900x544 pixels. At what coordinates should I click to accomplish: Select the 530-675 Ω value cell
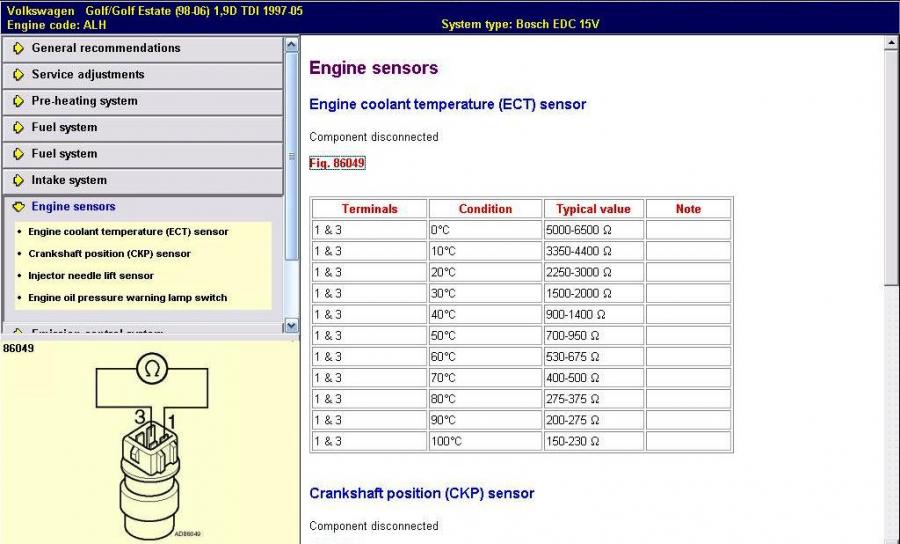(x=593, y=357)
